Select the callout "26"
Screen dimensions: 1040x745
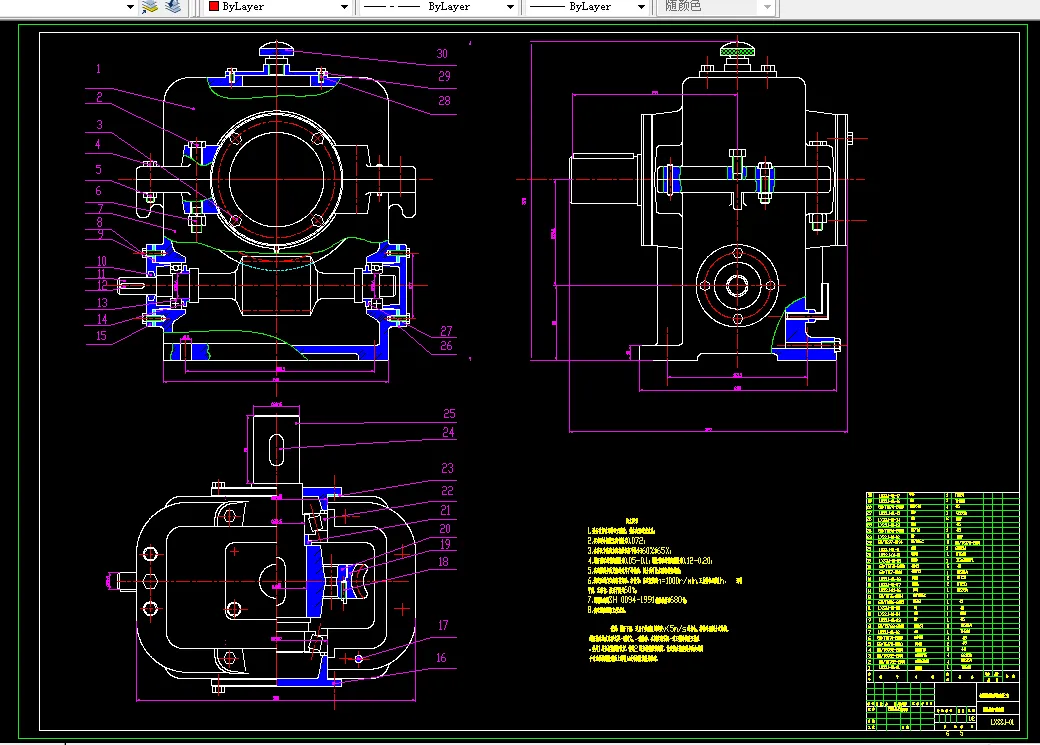[x=446, y=346]
